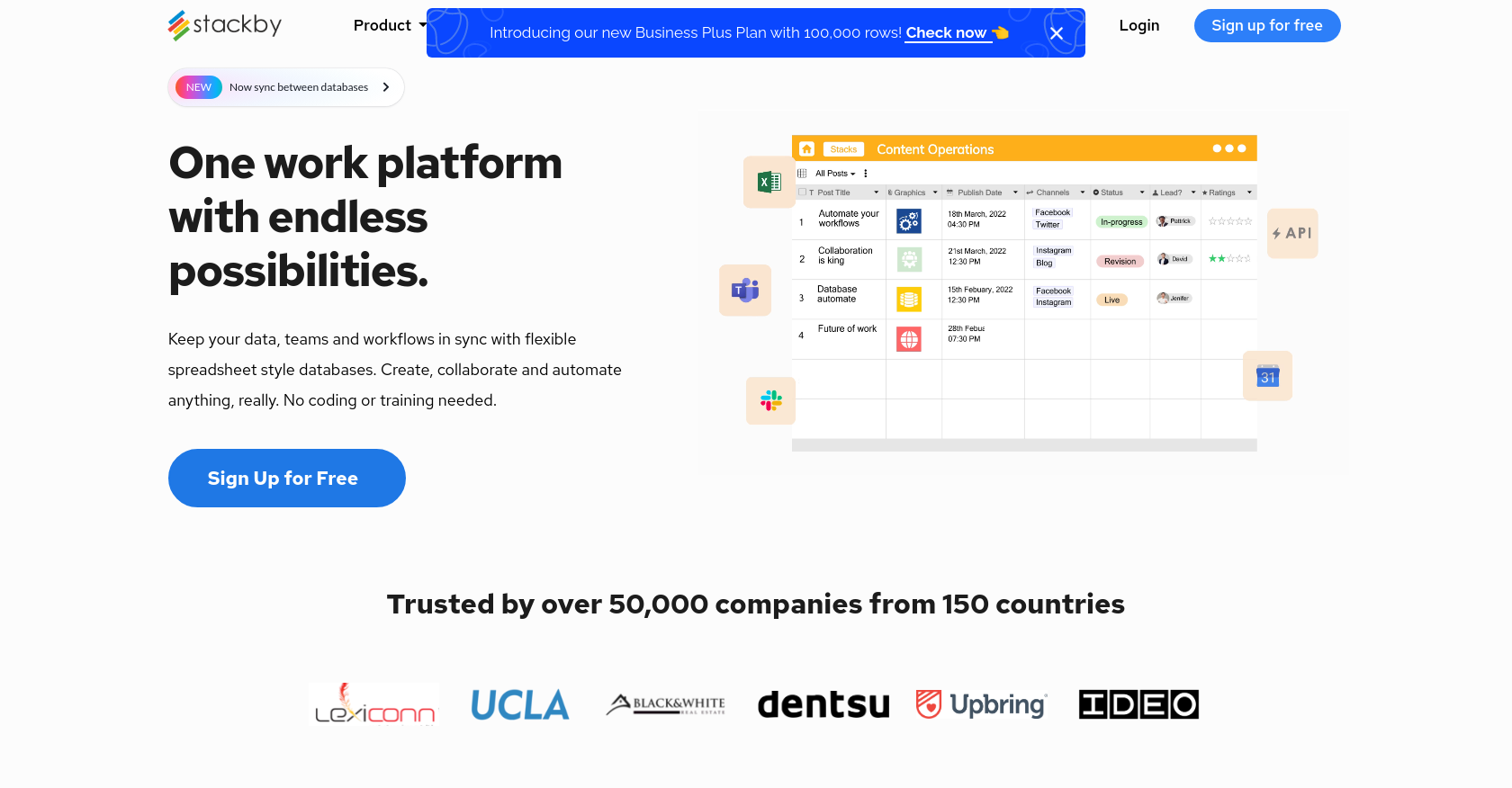The height and width of the screenshot is (788, 1512).
Task: Open the Status column dropdown
Action: (1142, 193)
